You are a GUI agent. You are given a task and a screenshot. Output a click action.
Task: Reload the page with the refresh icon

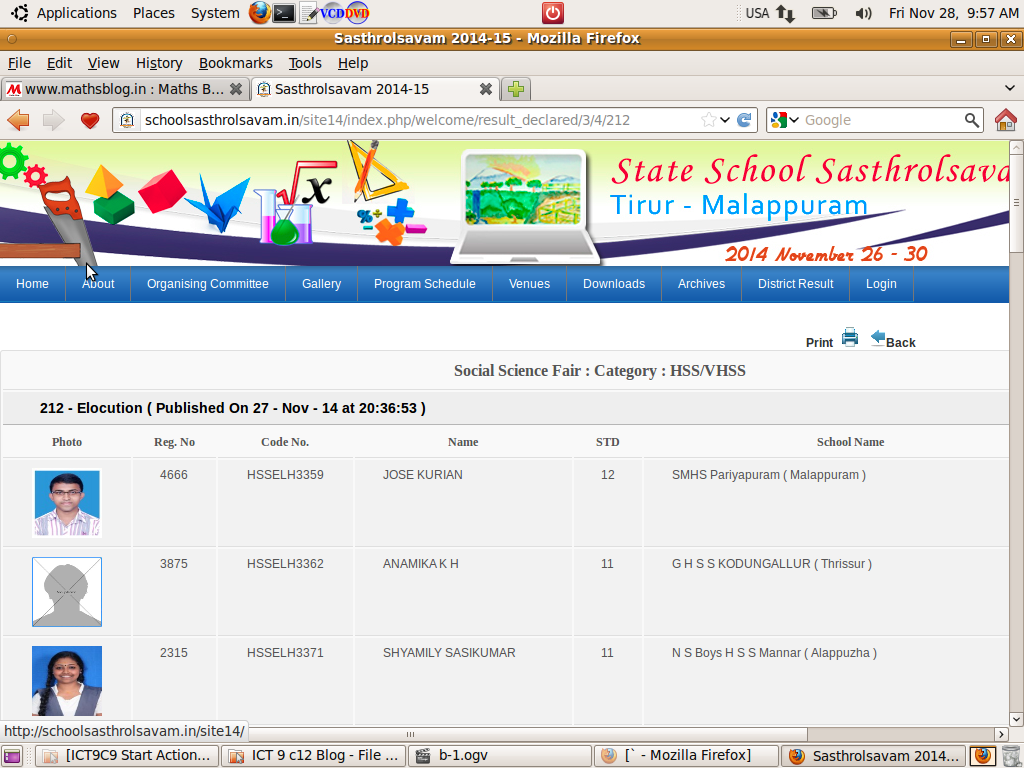point(744,120)
